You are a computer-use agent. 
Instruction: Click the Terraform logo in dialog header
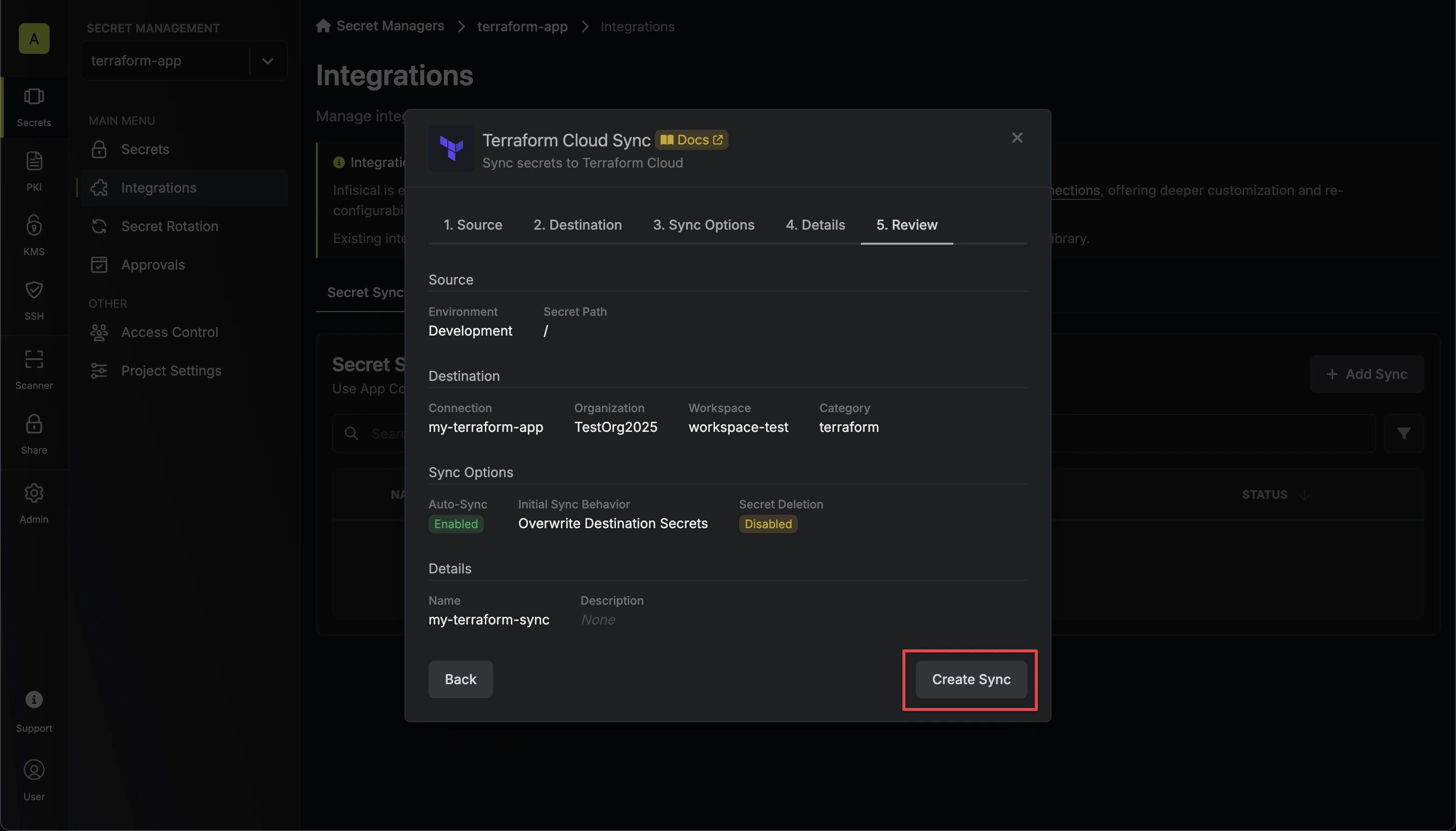451,148
